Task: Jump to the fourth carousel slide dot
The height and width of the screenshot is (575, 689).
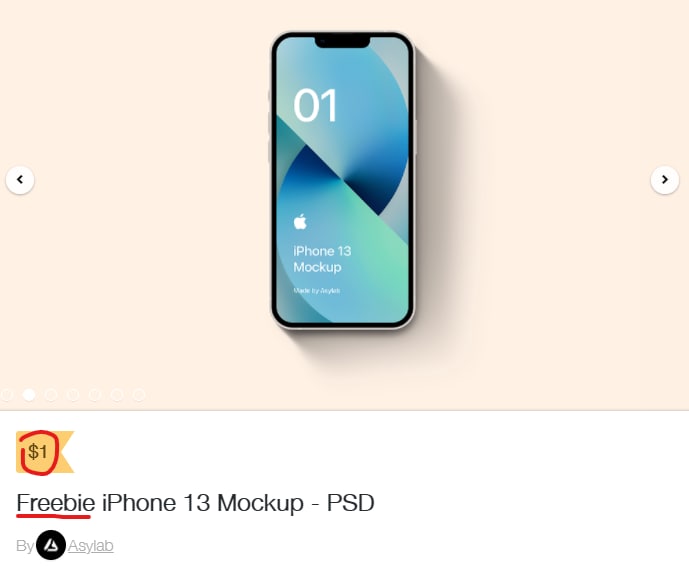Action: click(73, 395)
